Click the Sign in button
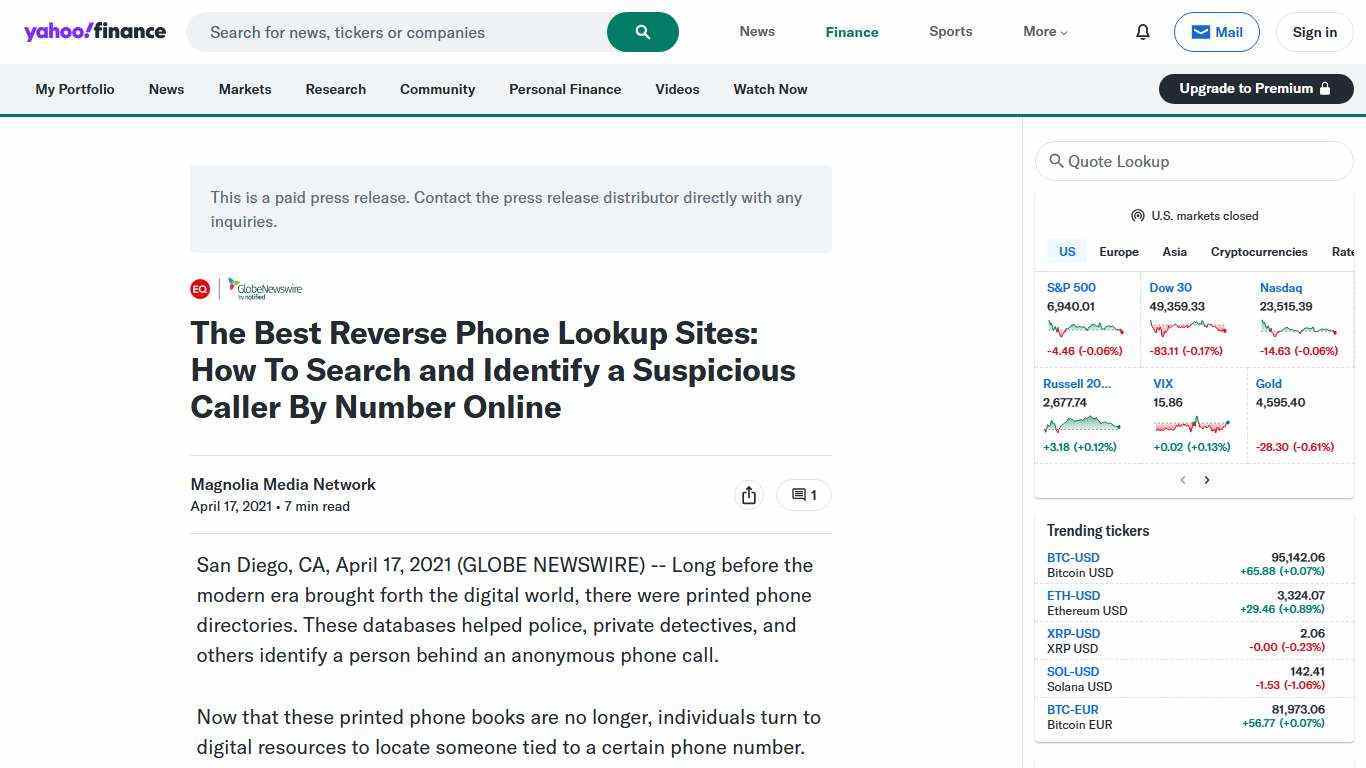 tap(1314, 31)
